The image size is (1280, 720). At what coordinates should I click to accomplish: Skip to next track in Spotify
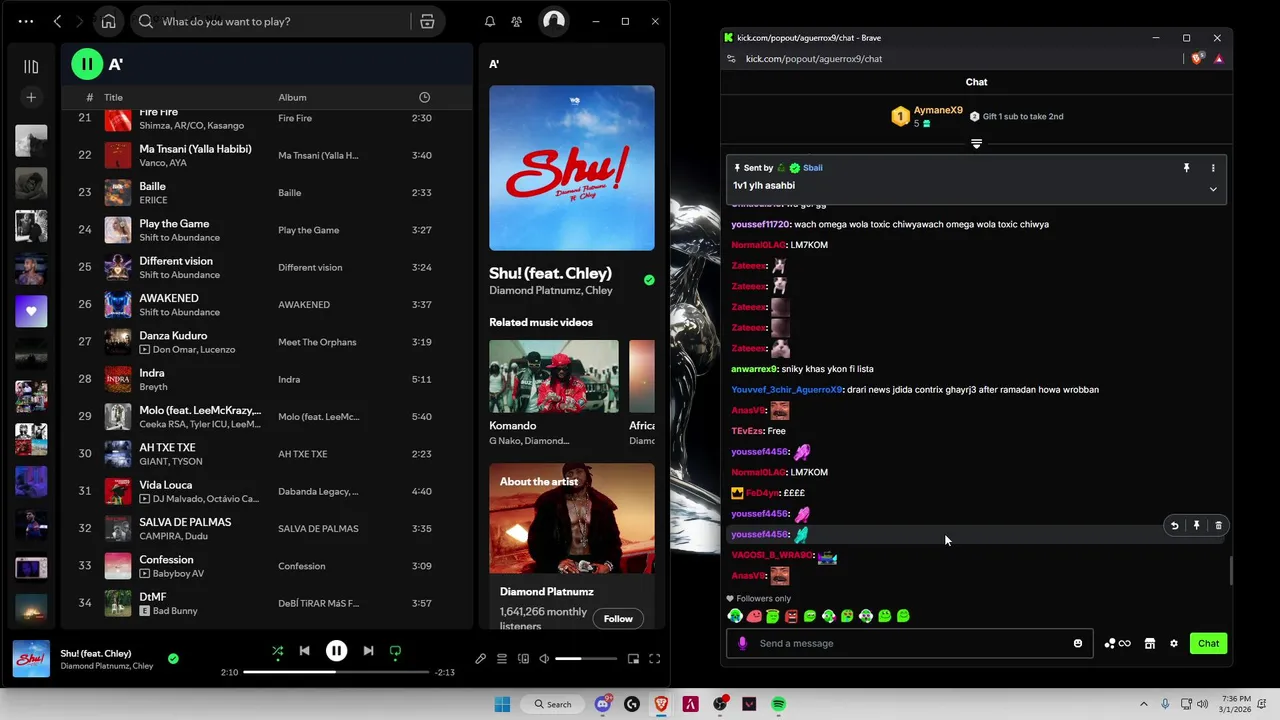coord(368,651)
